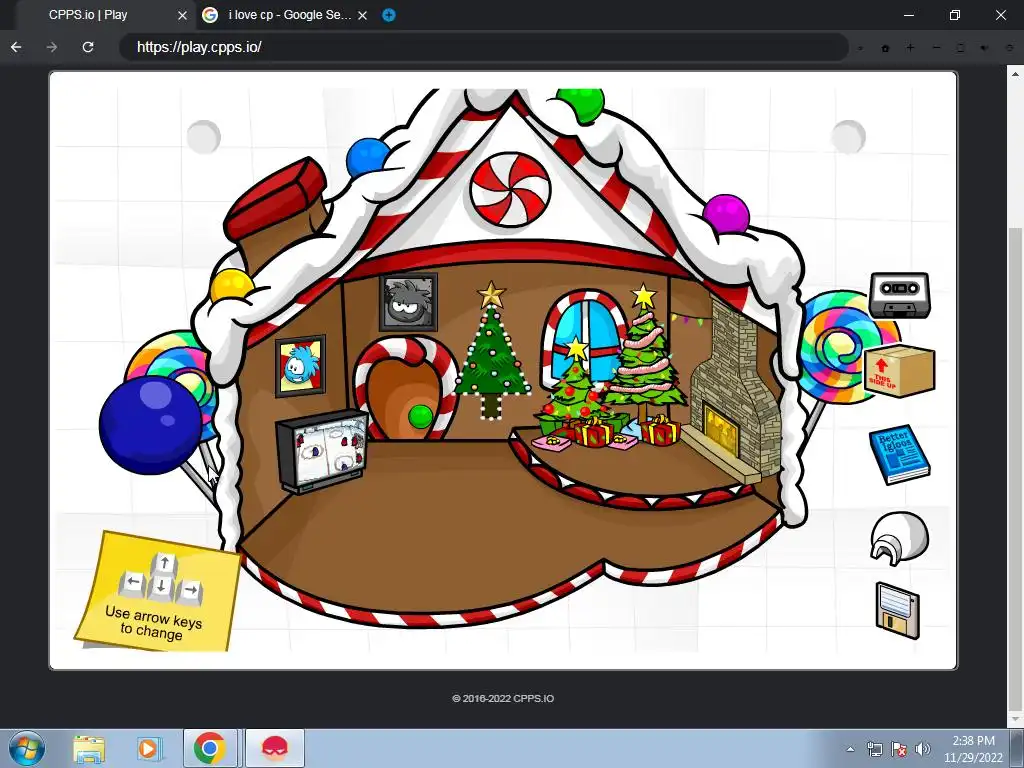
Task: Open Windows Explorer from taskbar
Action: 89,749
